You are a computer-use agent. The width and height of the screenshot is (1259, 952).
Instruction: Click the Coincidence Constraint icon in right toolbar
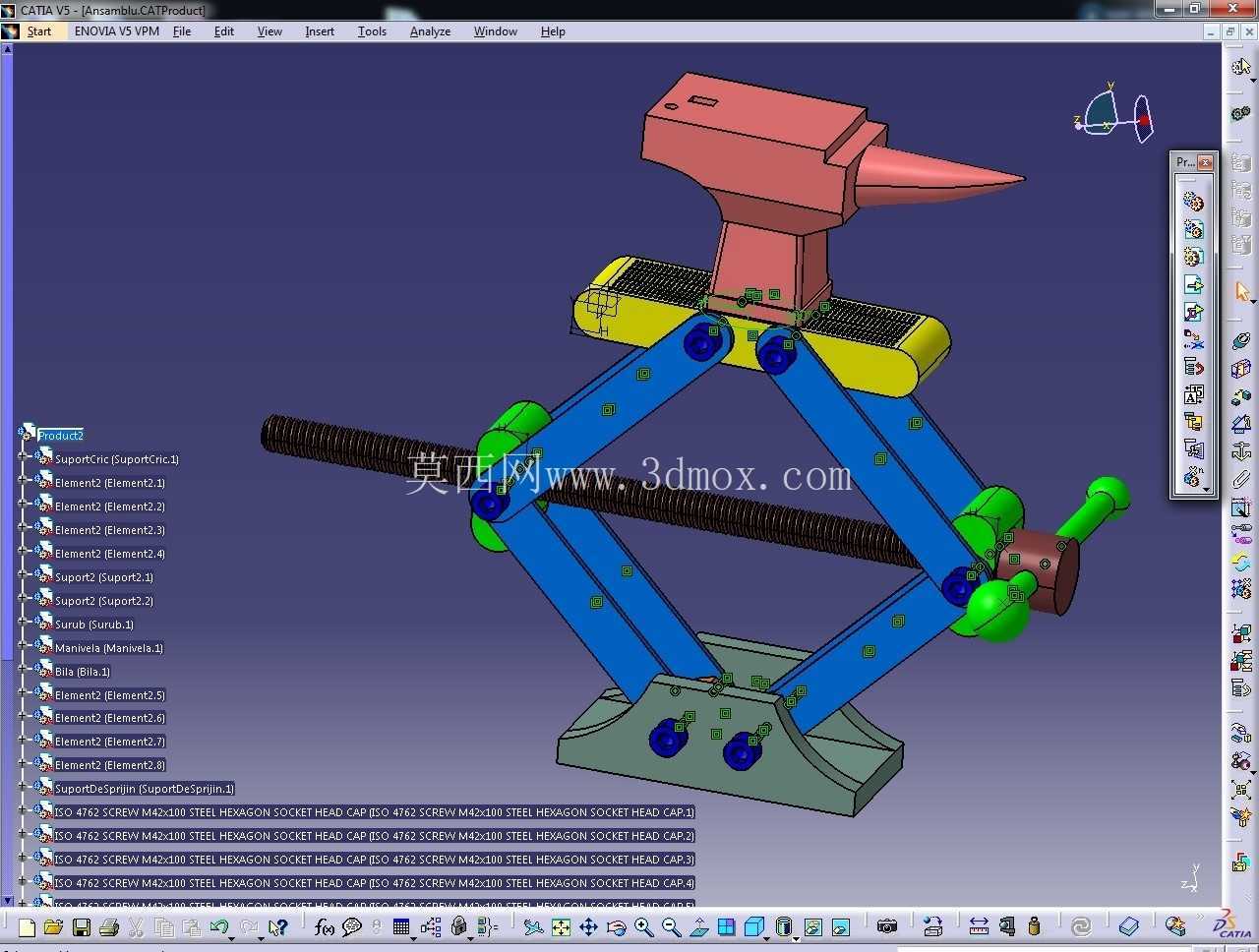[1241, 340]
